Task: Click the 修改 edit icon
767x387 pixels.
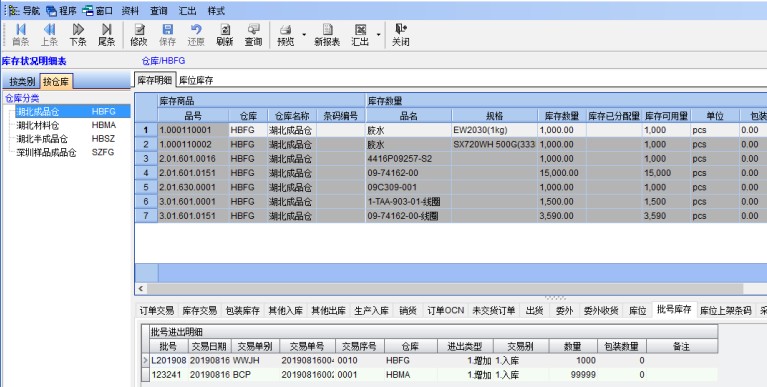Action: (139, 35)
